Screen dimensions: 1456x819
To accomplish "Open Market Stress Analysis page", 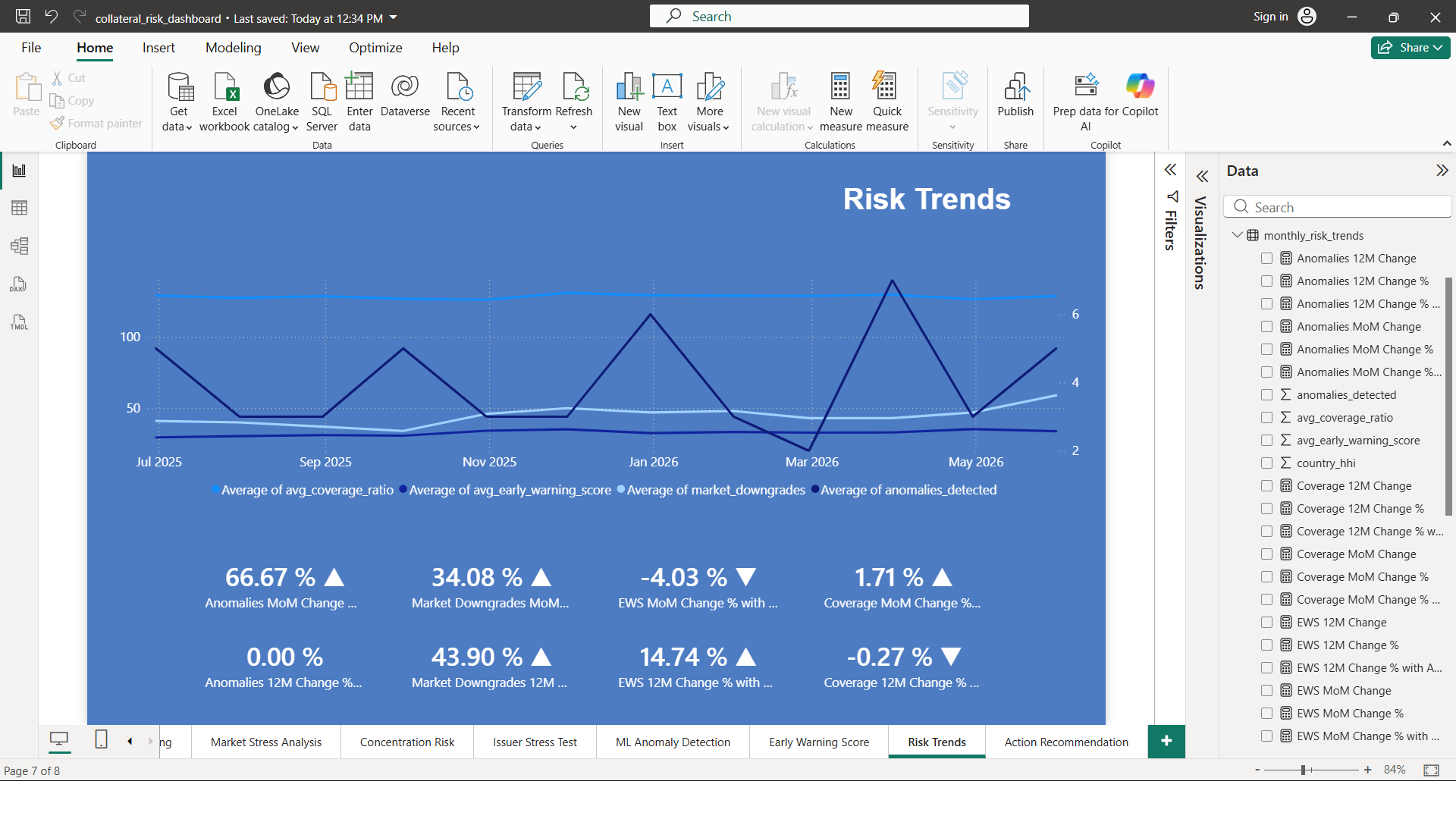I will click(266, 742).
